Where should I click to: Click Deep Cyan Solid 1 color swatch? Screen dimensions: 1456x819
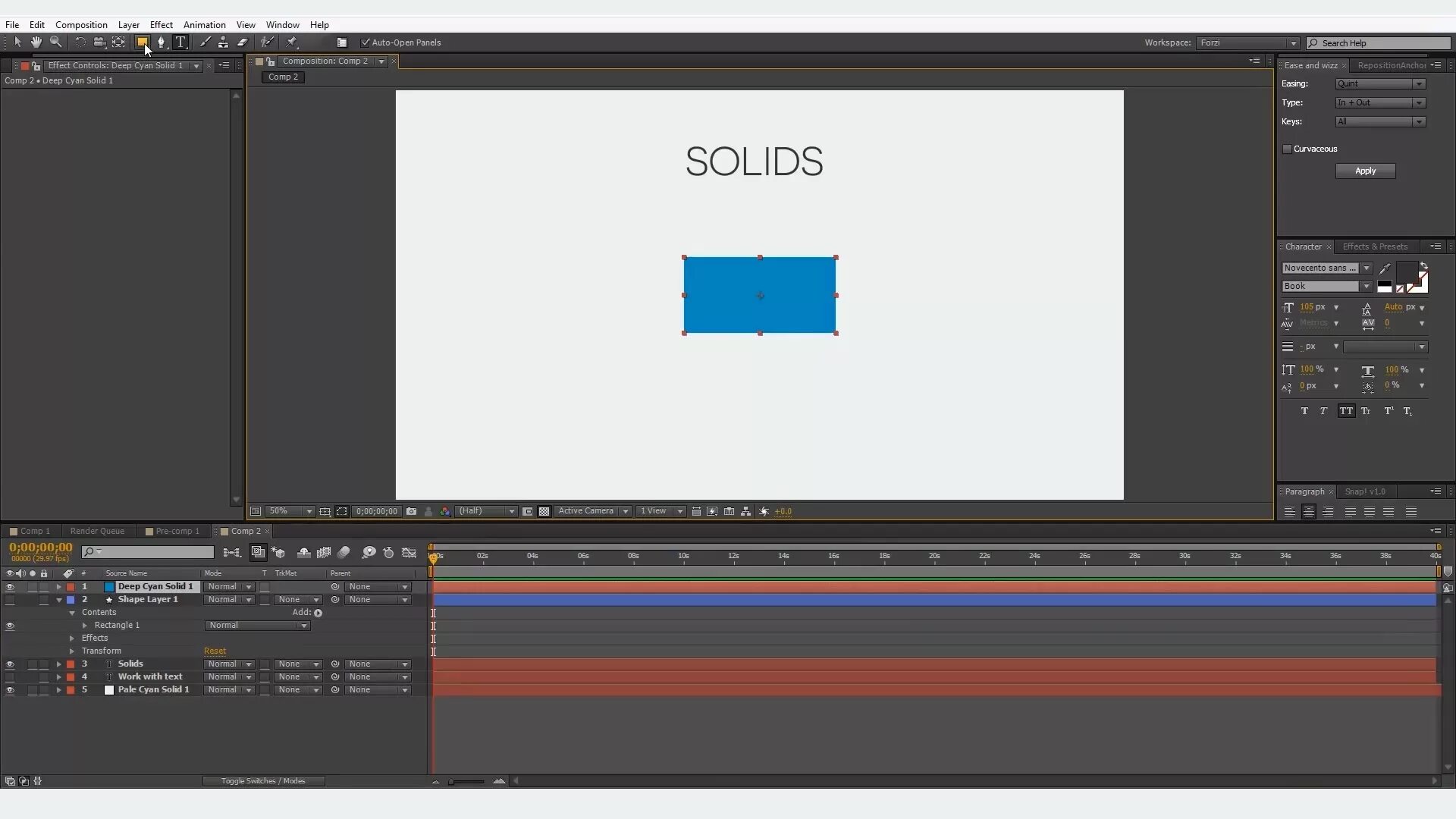click(108, 587)
